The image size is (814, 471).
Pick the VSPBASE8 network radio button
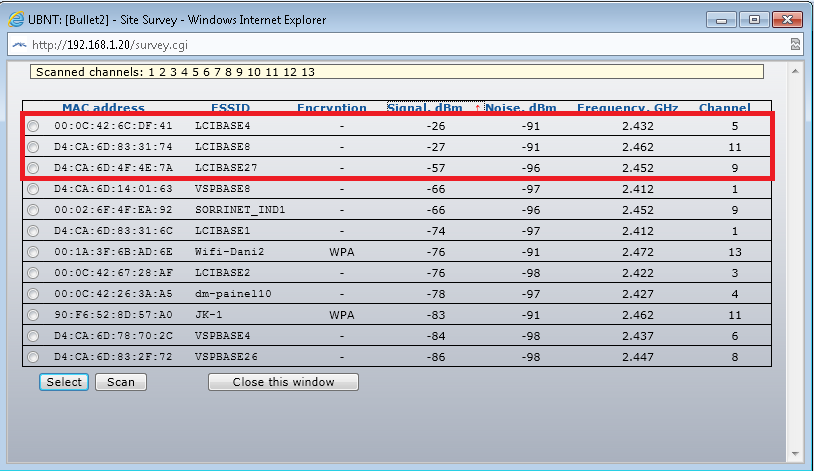[x=33, y=189]
